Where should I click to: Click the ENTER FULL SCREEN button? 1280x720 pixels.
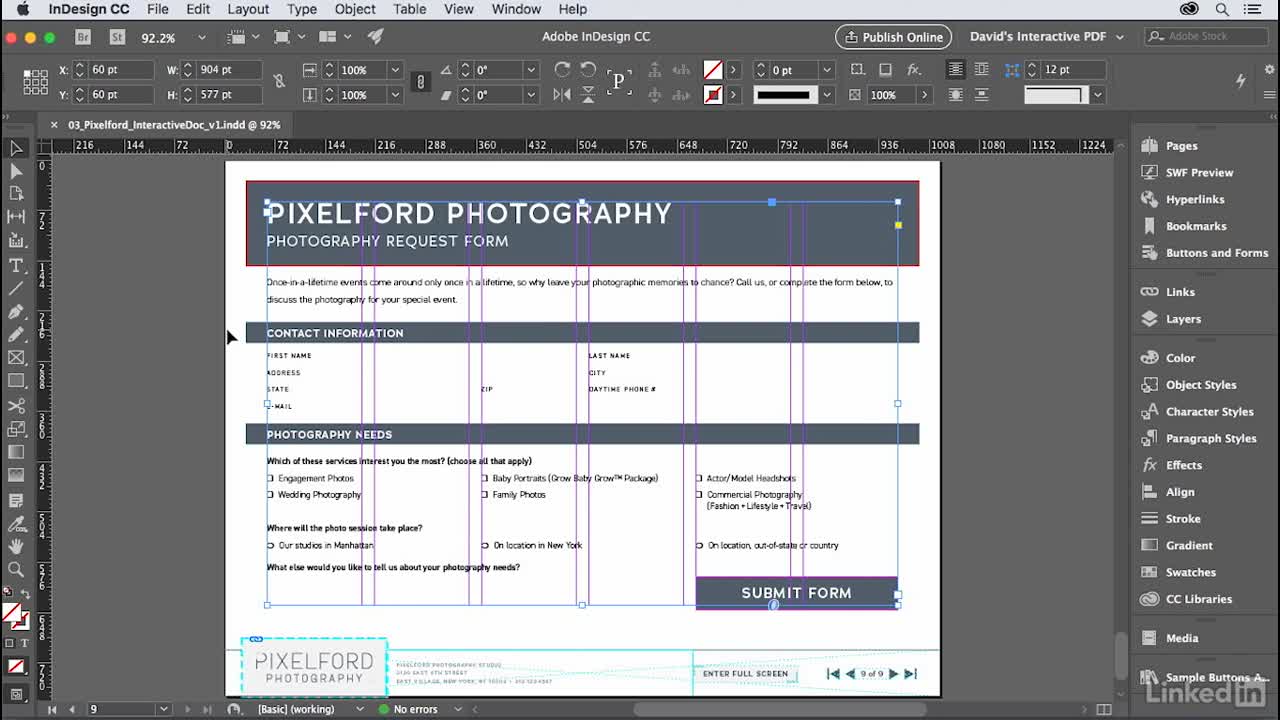745,673
